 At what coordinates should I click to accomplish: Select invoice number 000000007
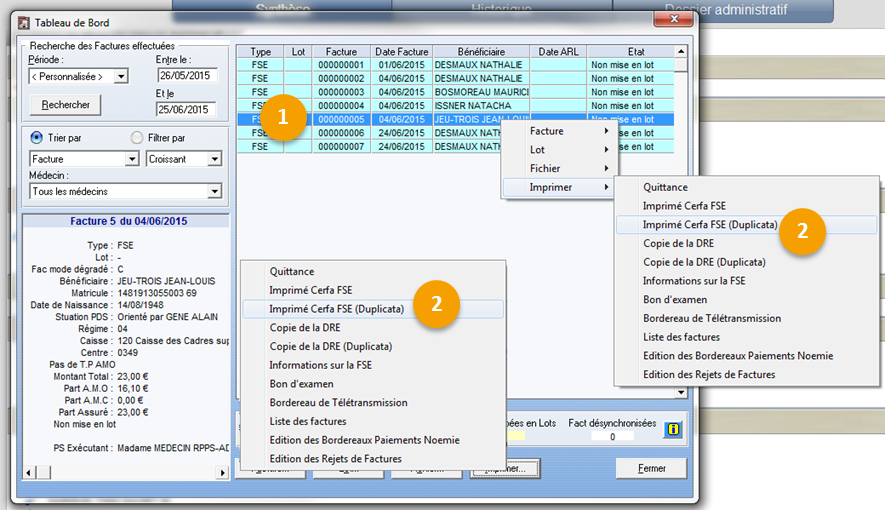341,146
